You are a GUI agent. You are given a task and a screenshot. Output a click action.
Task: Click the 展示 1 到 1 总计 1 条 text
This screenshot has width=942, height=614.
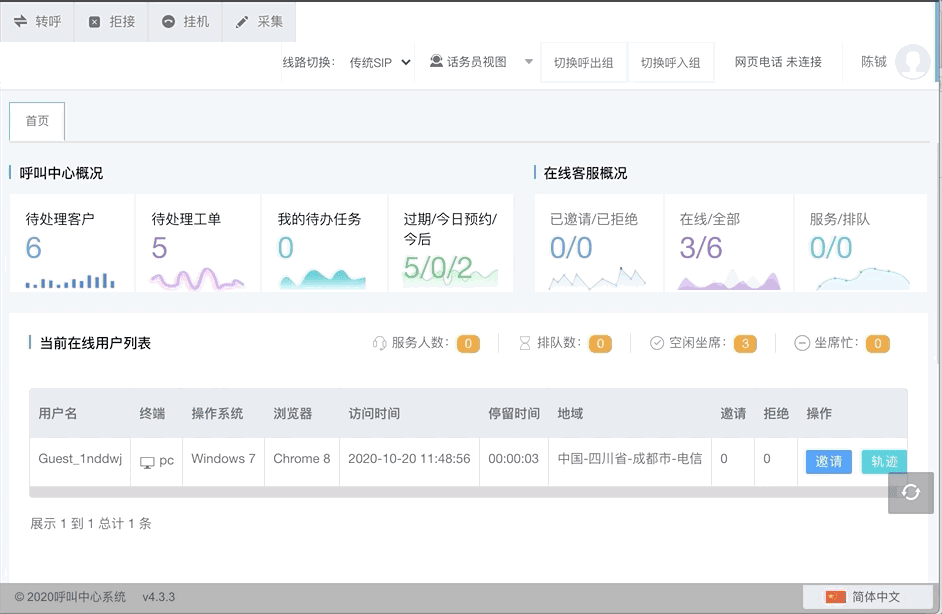pos(91,524)
